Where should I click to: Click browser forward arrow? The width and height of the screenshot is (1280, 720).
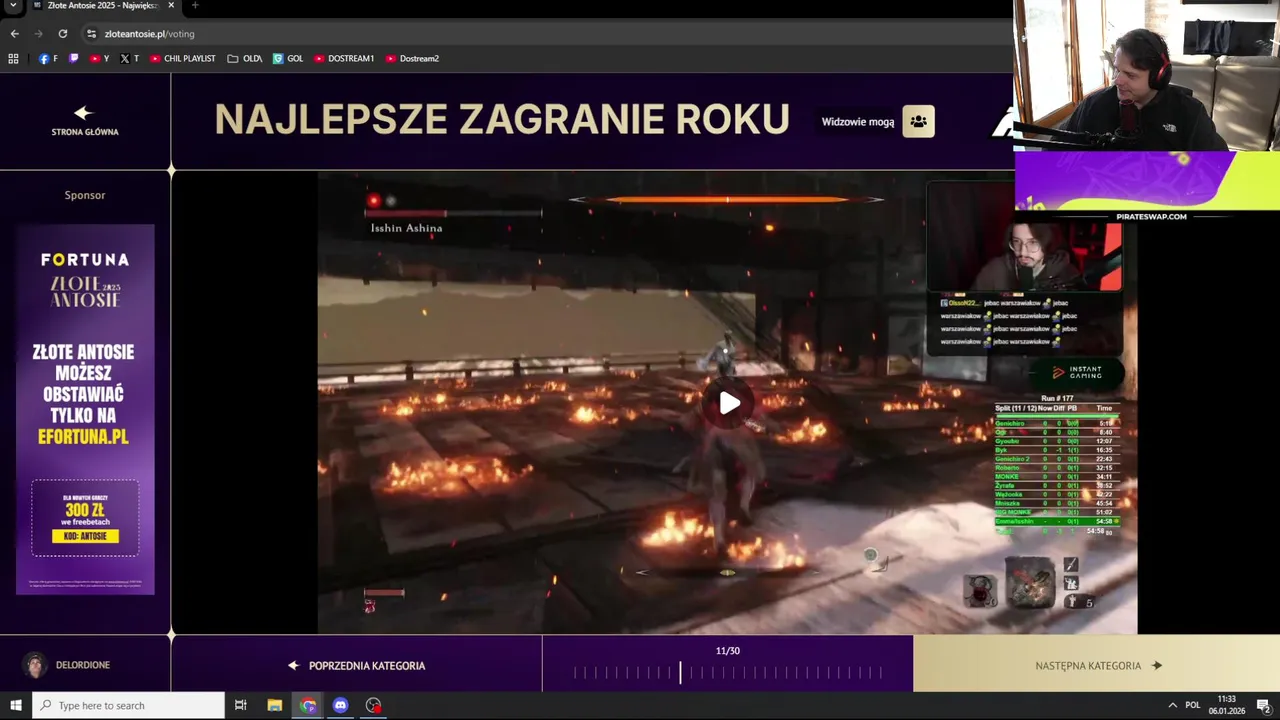pyautogui.click(x=38, y=33)
